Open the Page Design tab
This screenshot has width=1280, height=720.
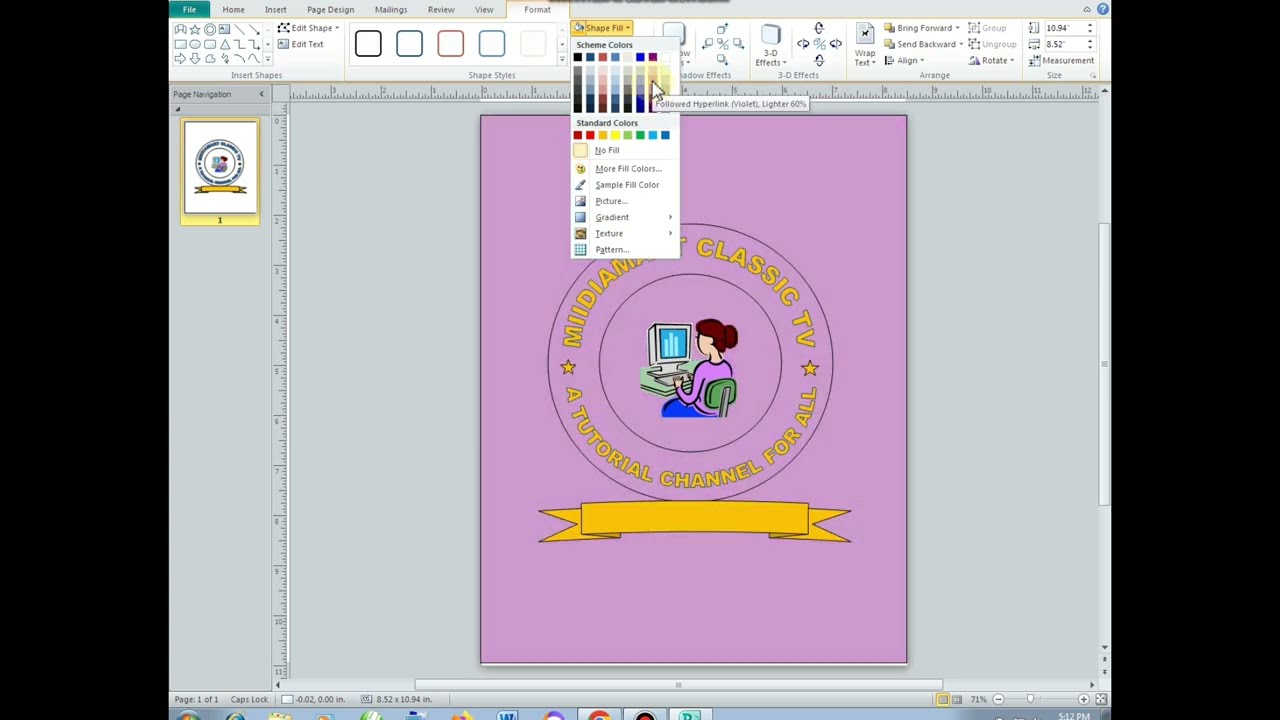point(330,10)
